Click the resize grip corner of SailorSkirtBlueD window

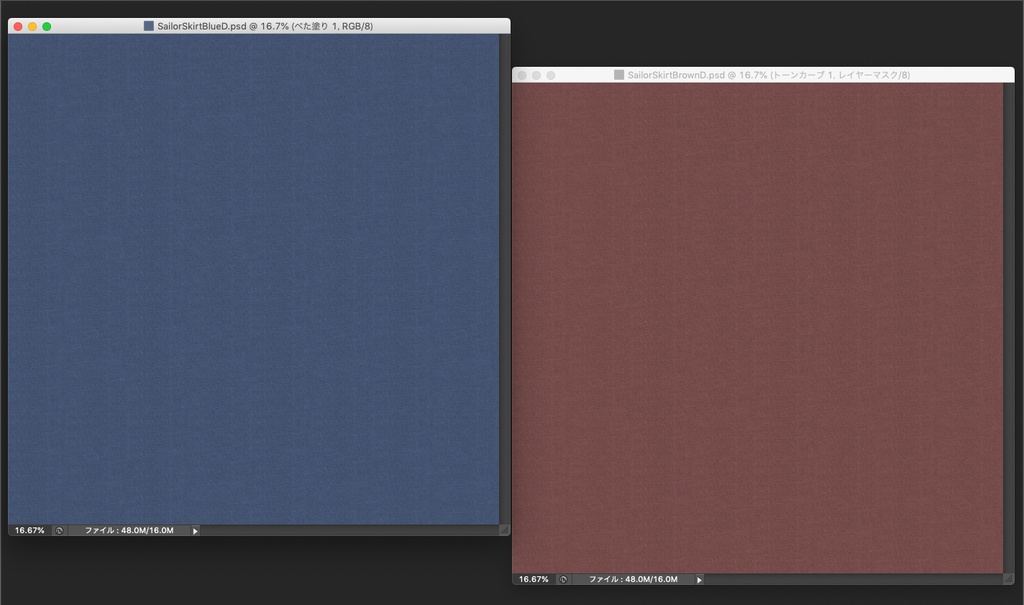pyautogui.click(x=504, y=531)
